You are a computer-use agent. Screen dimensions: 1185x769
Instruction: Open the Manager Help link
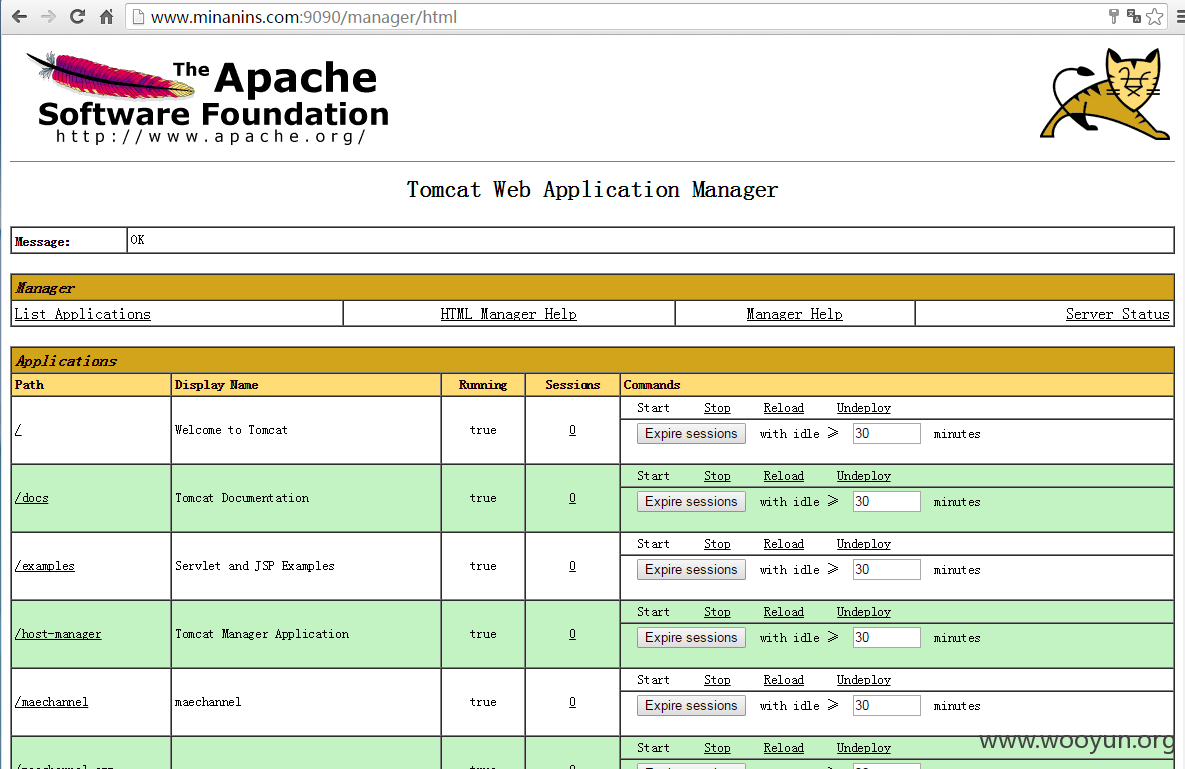pyautogui.click(x=794, y=314)
